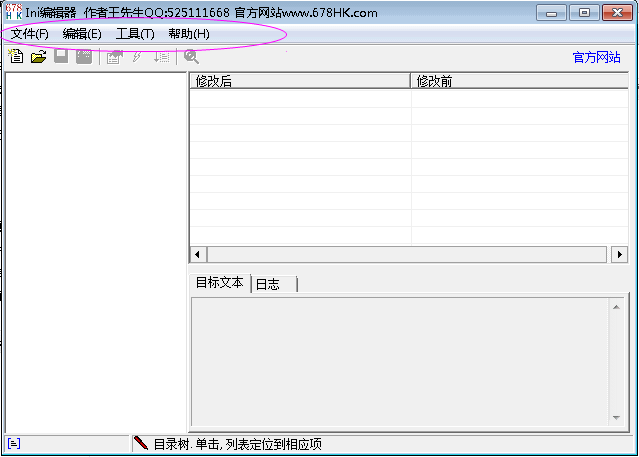Open the 工具(T) menu
The width and height of the screenshot is (639, 457).
(x=135, y=34)
